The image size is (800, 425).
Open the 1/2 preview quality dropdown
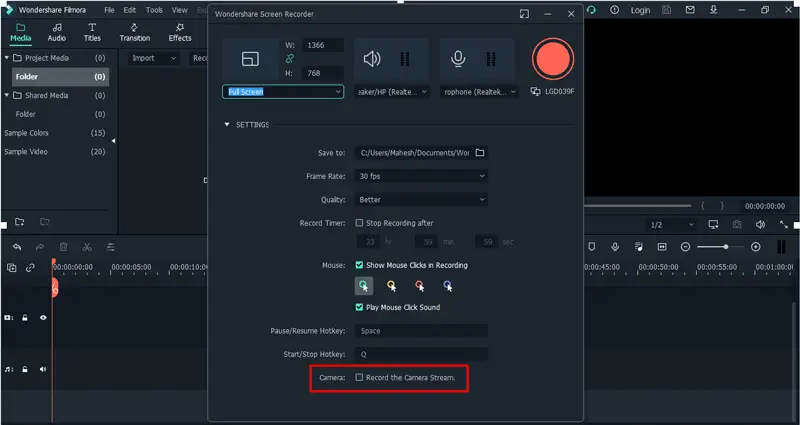point(671,225)
